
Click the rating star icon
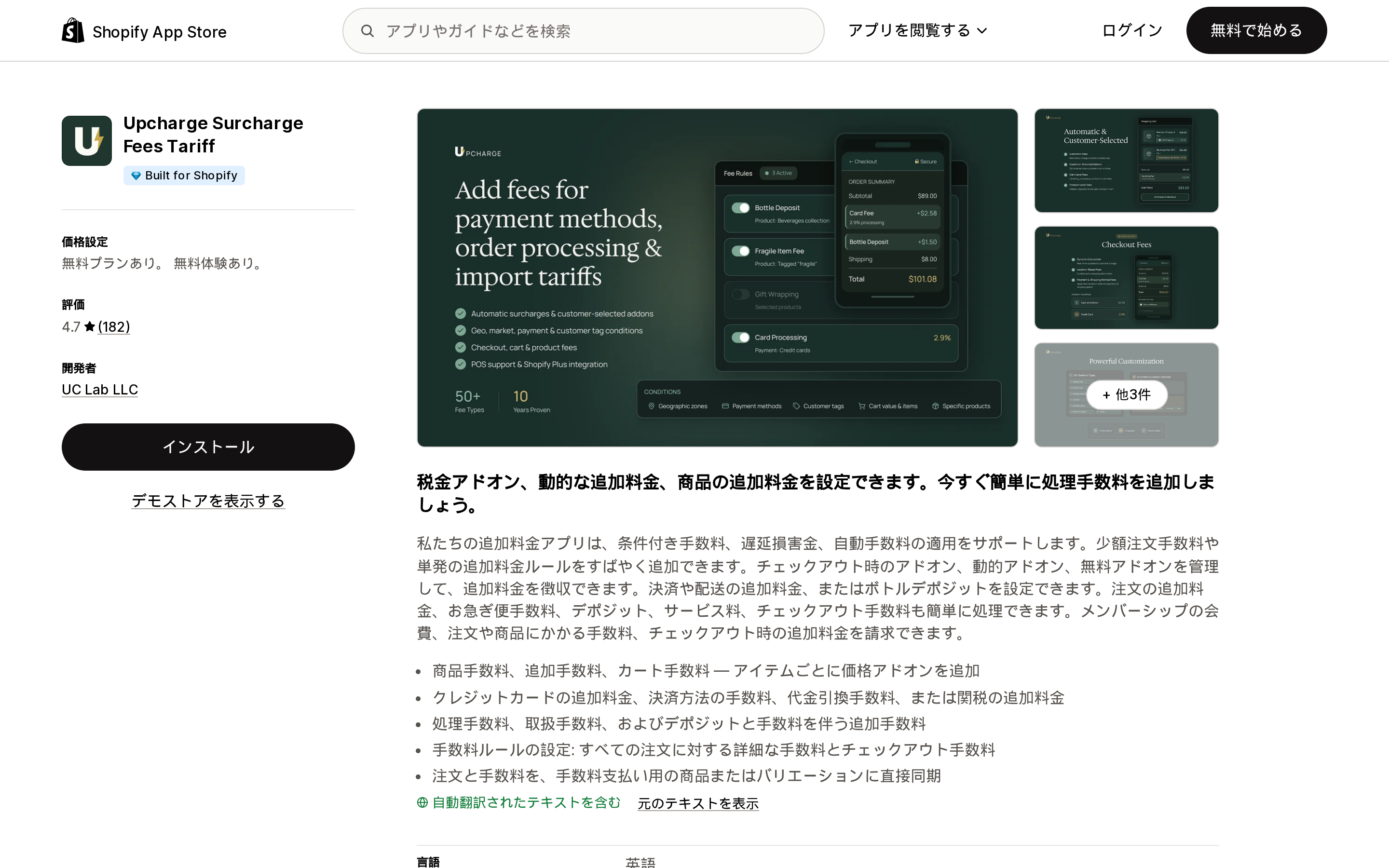click(x=90, y=326)
